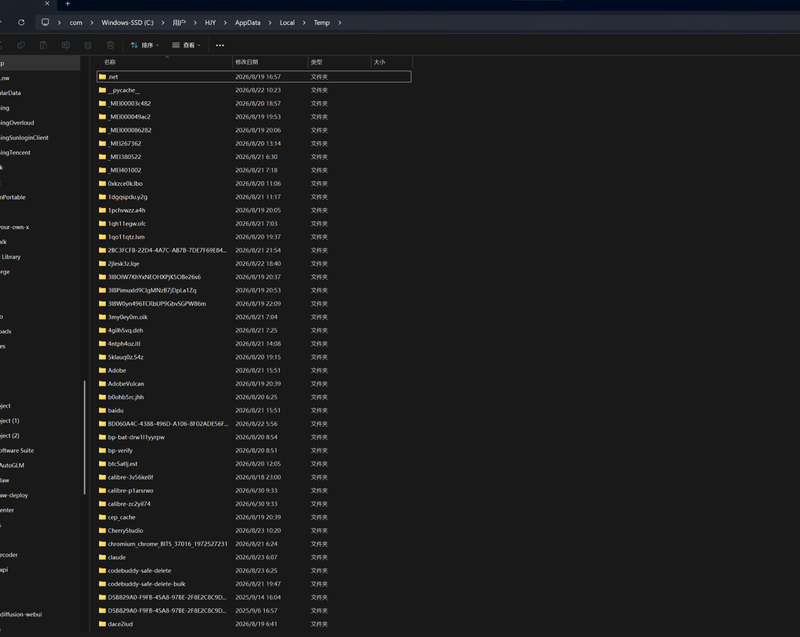800x637 pixels.
Task: Refresh the current folder view
Action: [x=21, y=22]
